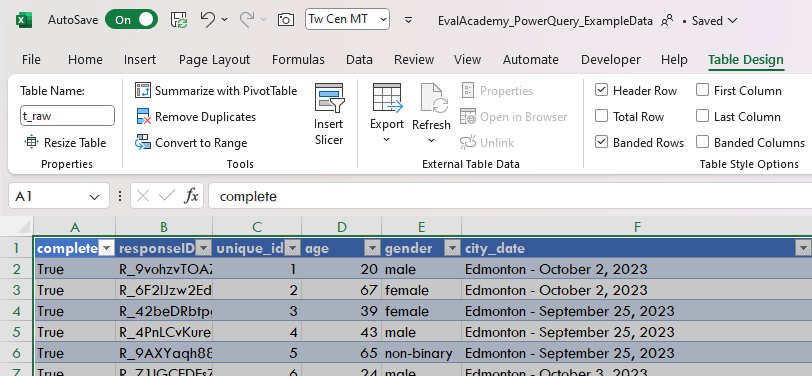Expand the Refresh dropdown arrow
This screenshot has width=812, height=376.
tap(431, 140)
